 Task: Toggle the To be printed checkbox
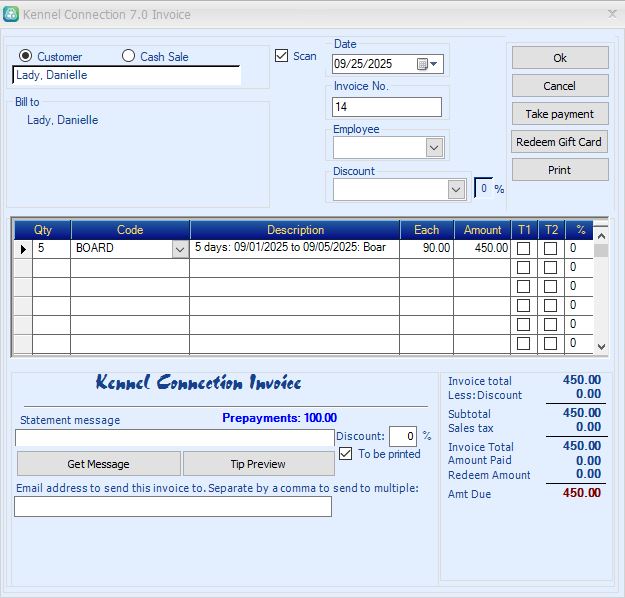point(345,454)
